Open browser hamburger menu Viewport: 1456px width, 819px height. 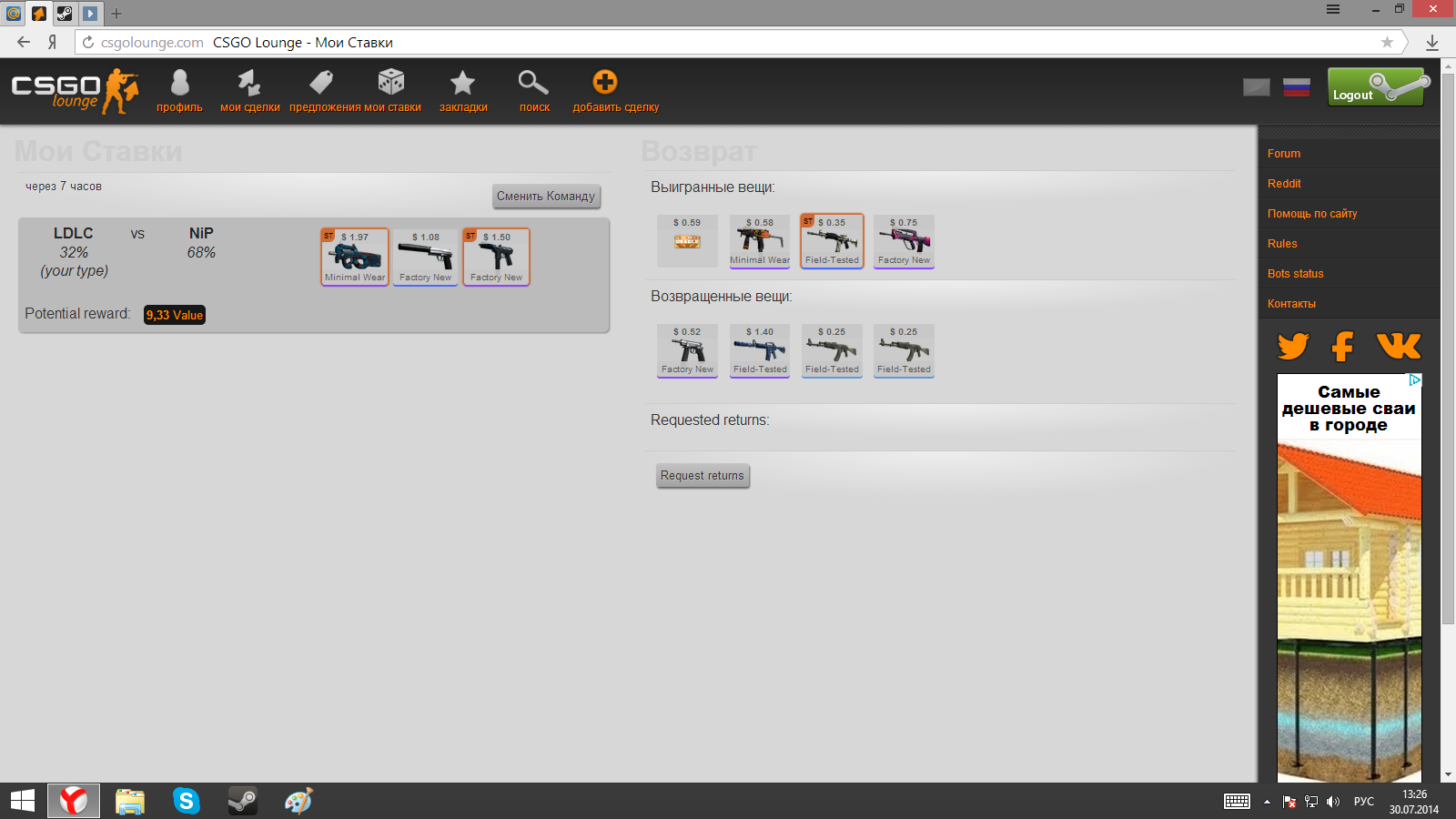click(x=1333, y=9)
